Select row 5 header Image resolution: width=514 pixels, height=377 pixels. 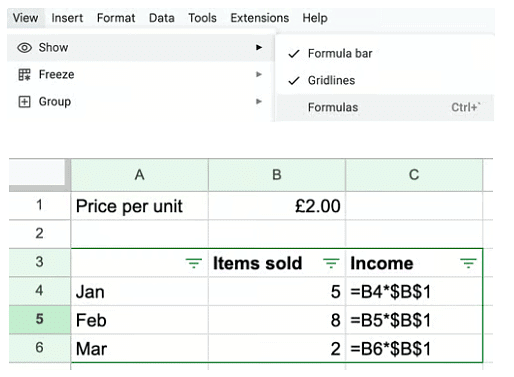[40, 319]
